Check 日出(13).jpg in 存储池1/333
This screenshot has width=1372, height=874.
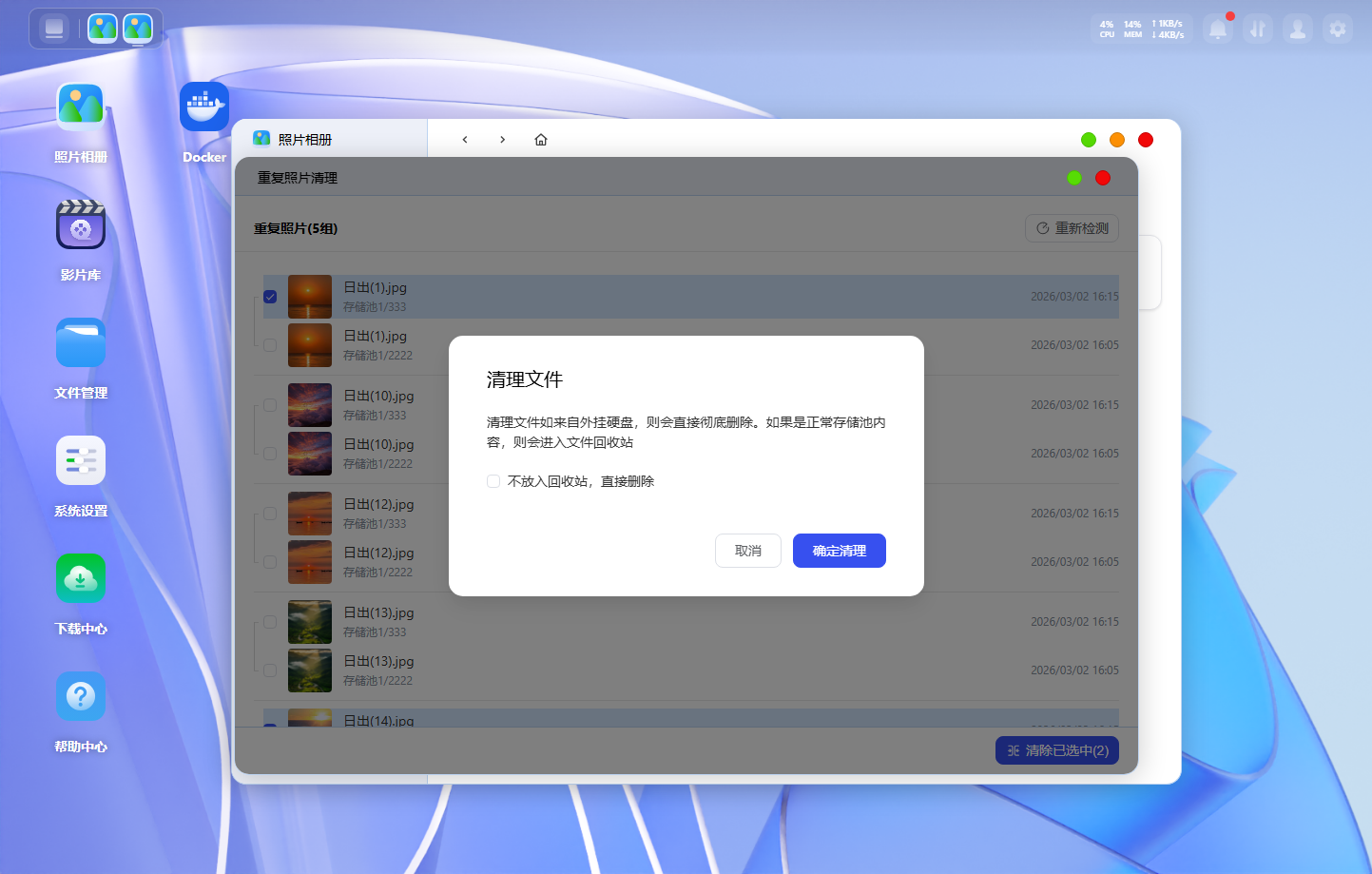click(270, 622)
